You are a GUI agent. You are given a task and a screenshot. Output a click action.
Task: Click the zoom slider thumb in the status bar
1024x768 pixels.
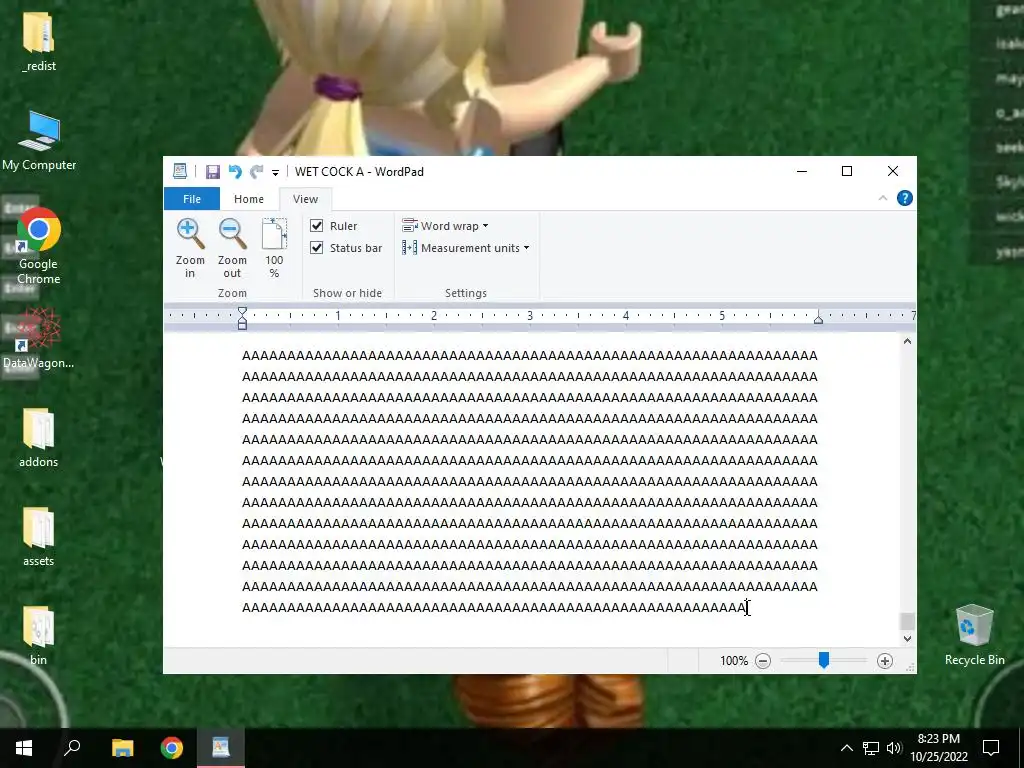pyautogui.click(x=824, y=660)
